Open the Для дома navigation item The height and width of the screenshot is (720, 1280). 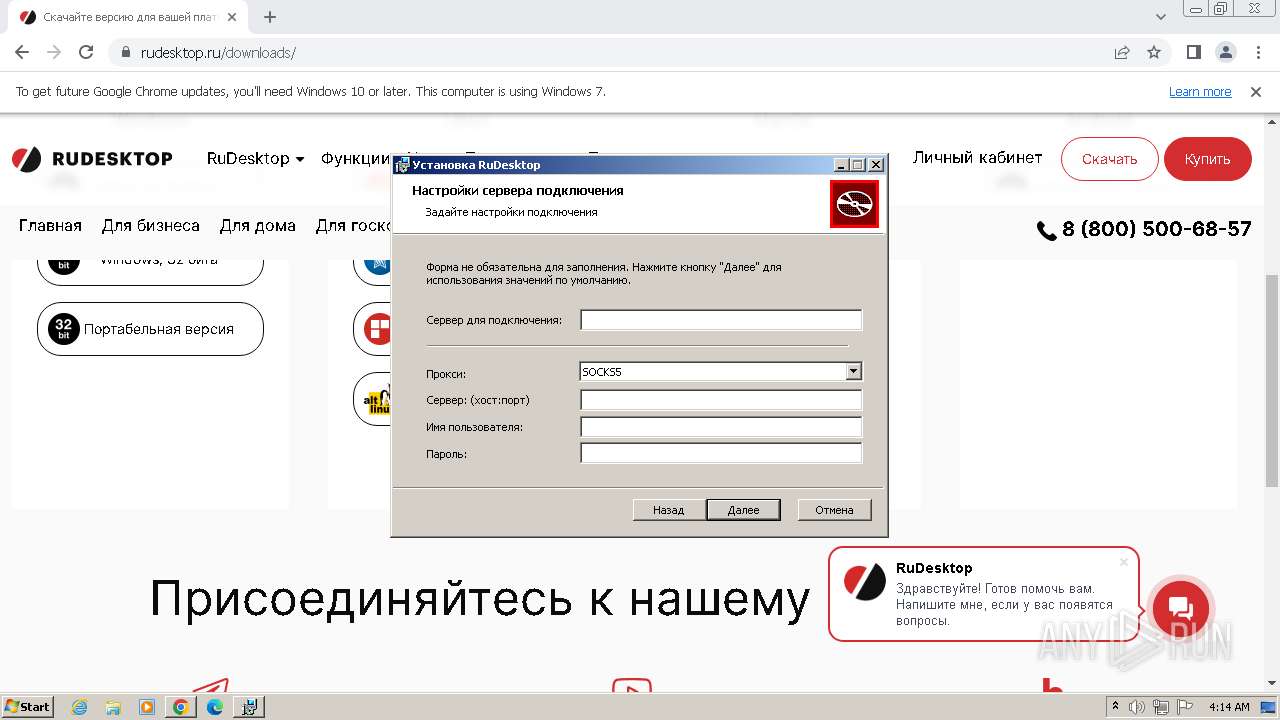(258, 226)
